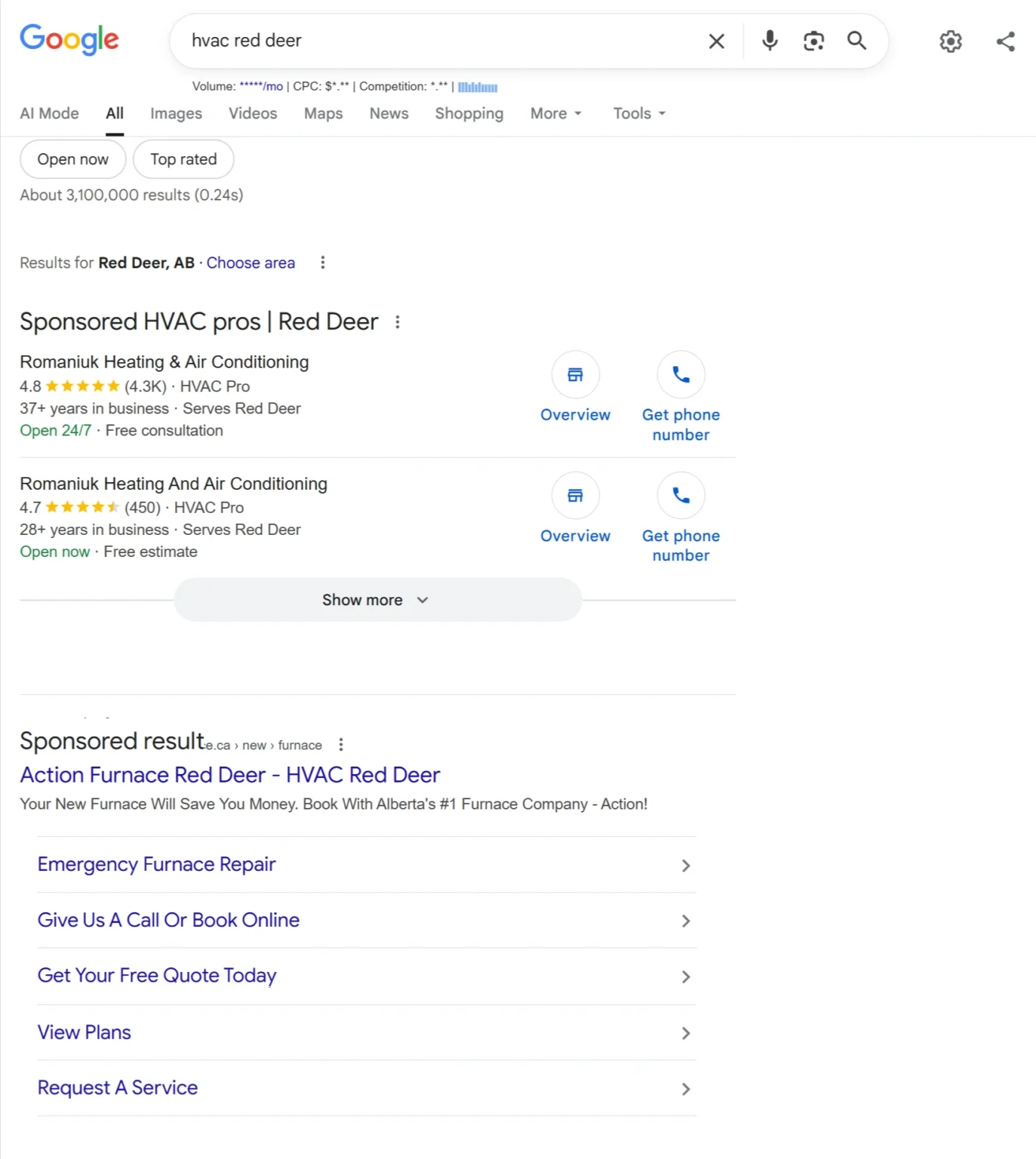Start a voice search with the microphone icon
Screen dimensions: 1036x1159
coord(769,41)
